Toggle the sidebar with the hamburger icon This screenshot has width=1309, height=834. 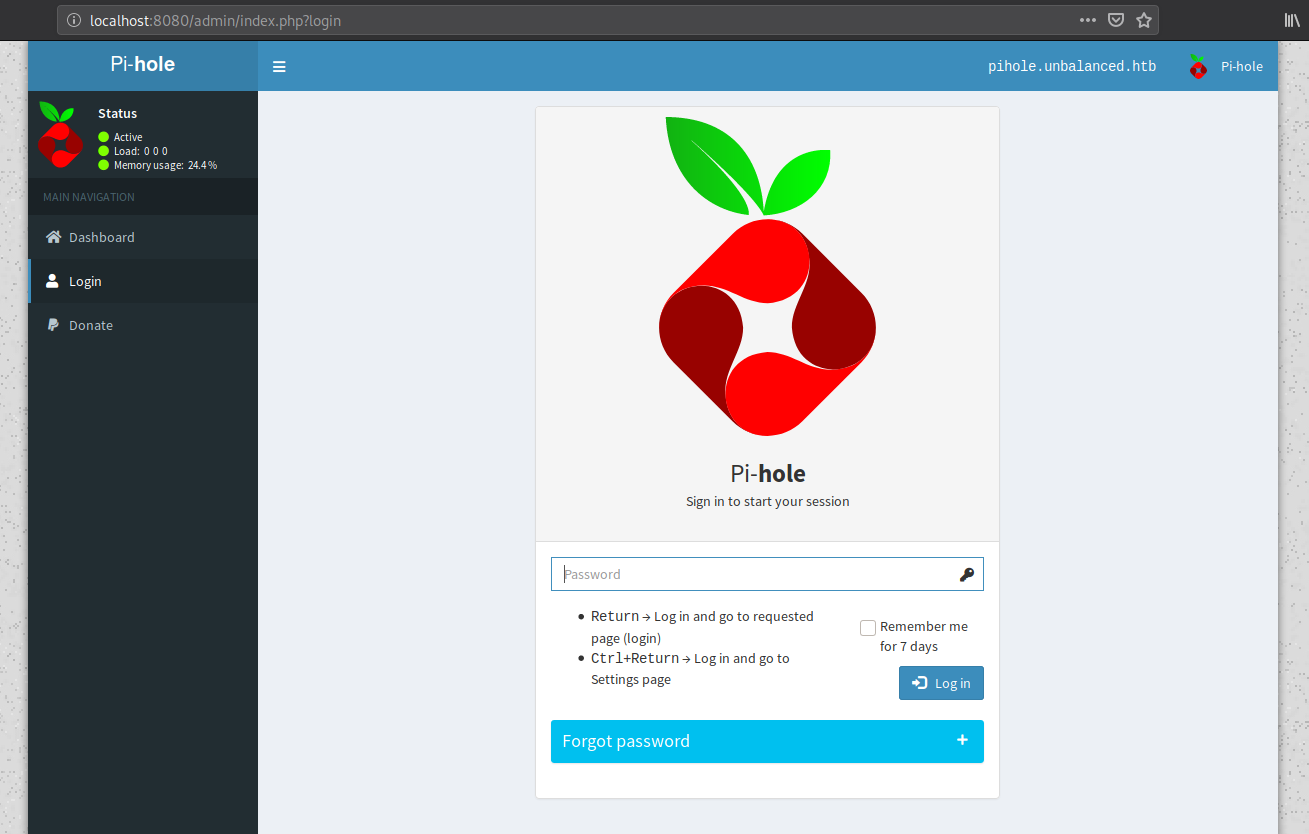(x=279, y=67)
